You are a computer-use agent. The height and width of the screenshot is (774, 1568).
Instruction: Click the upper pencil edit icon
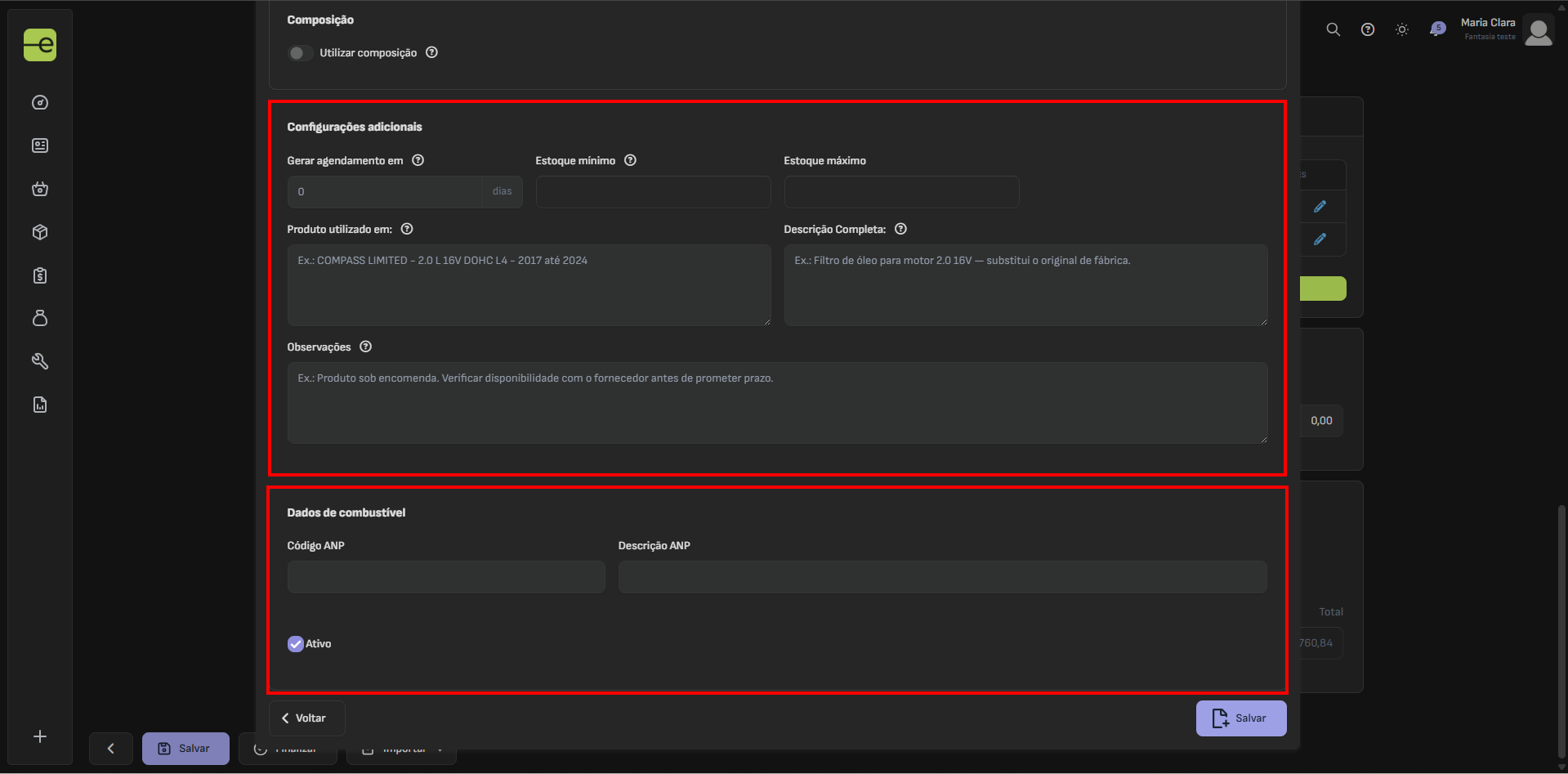point(1320,207)
